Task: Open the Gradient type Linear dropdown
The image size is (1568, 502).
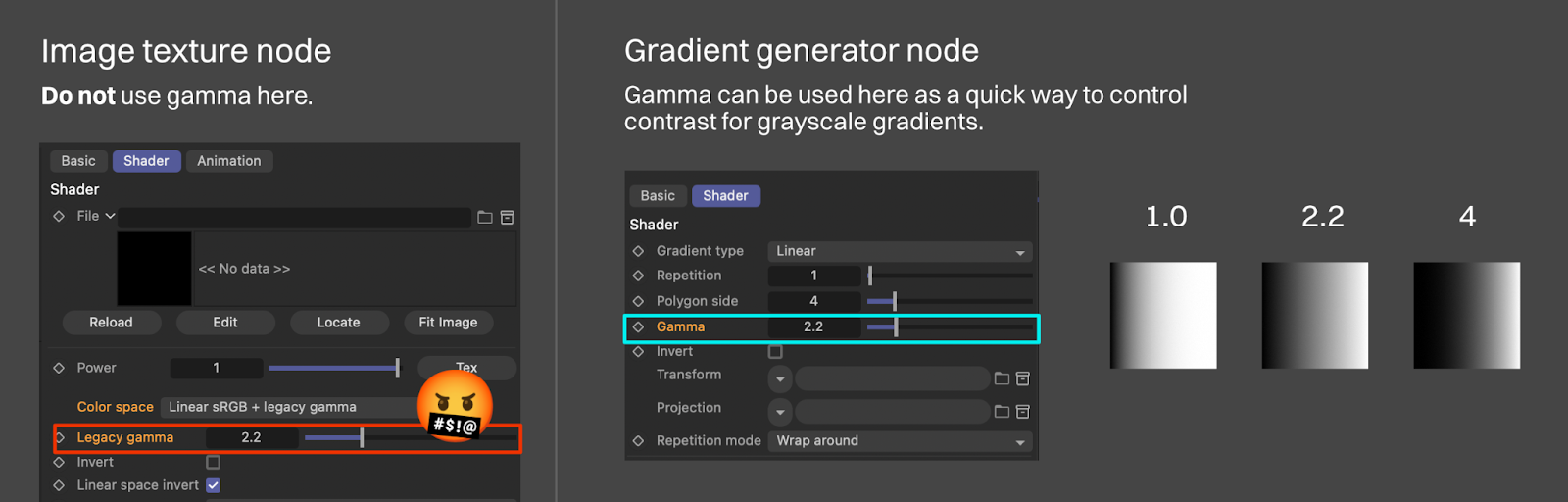Action: point(899,251)
